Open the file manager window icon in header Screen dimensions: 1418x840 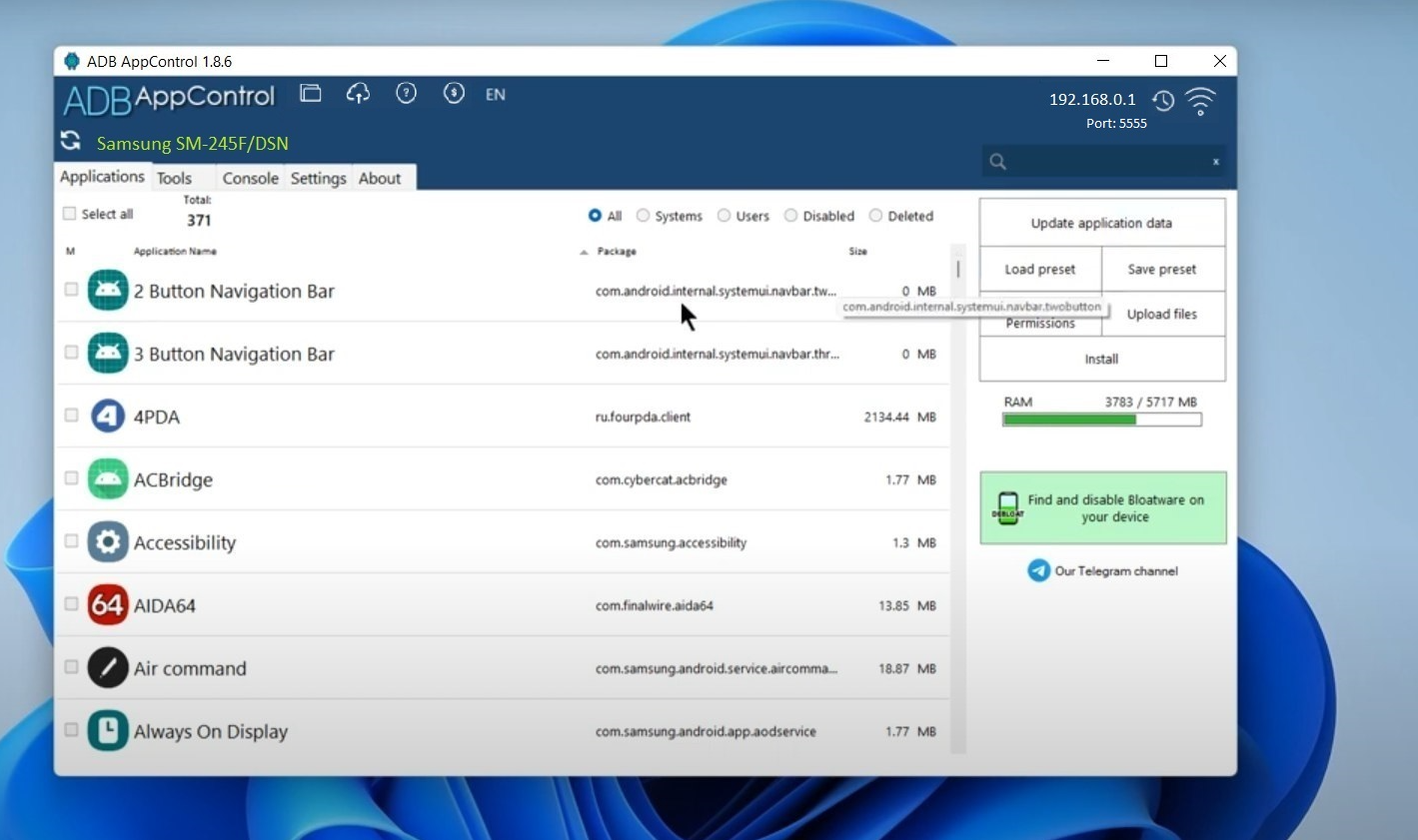[311, 93]
